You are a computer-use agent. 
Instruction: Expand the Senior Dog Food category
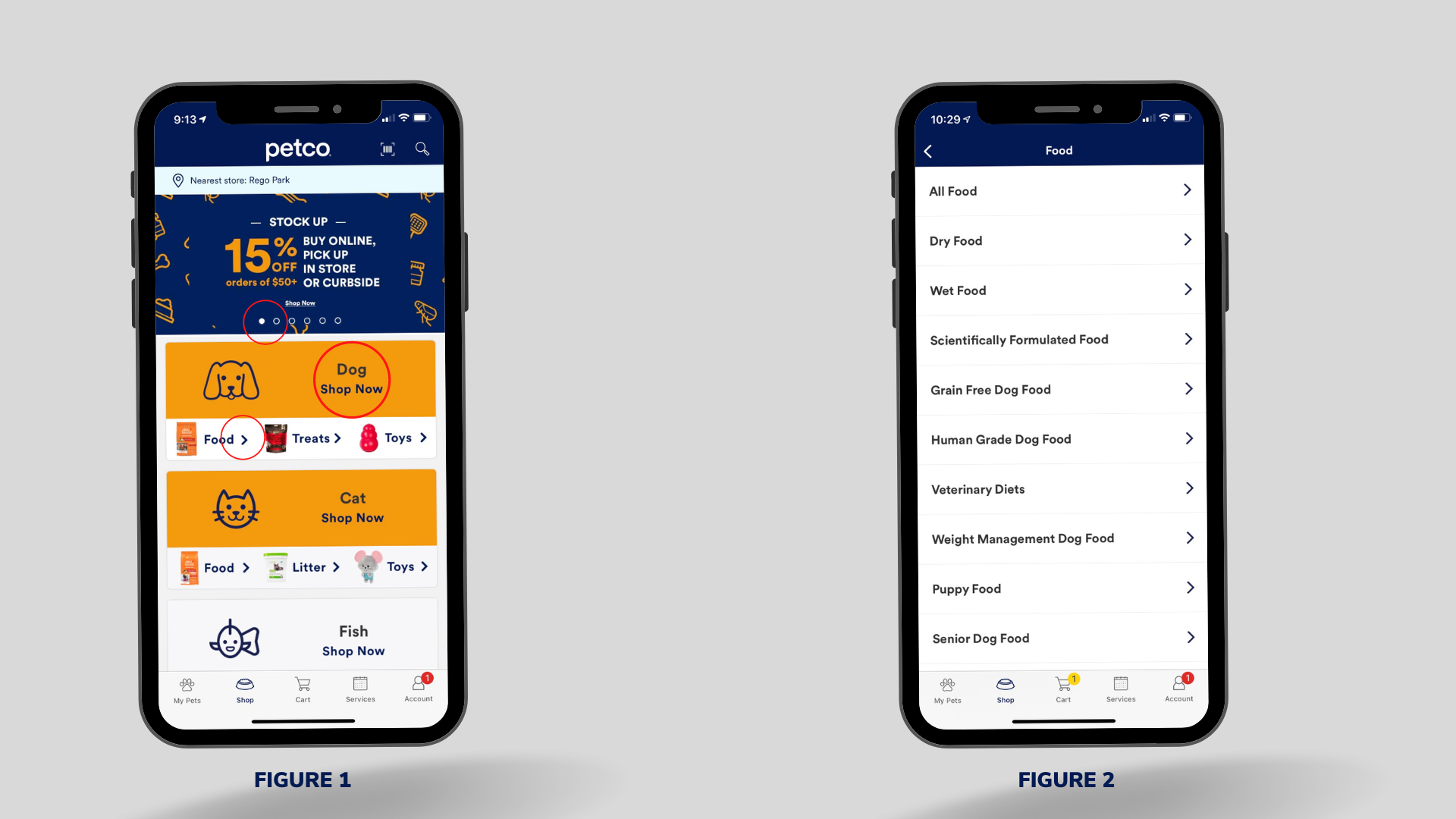[x=1057, y=637]
